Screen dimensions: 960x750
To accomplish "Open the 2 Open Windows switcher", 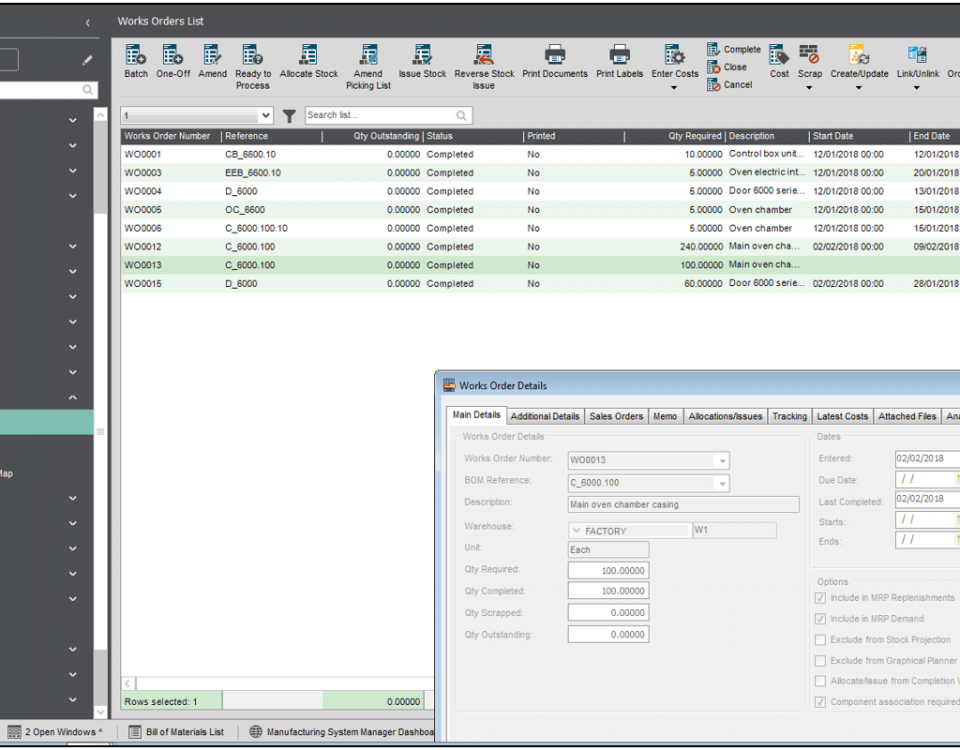I will (x=54, y=732).
